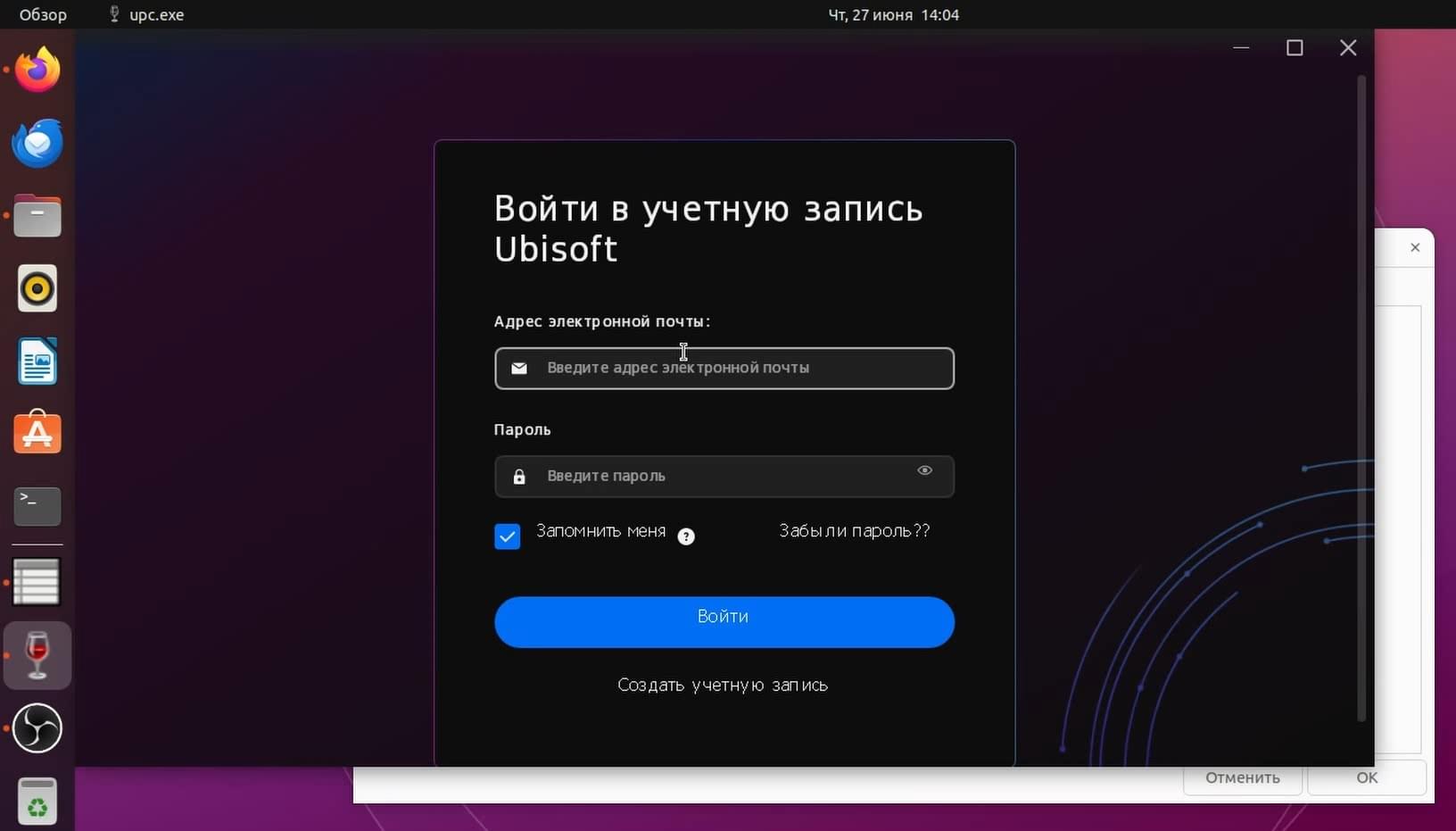
Task: Open Firefox from the dock
Action: pyautogui.click(x=37, y=70)
